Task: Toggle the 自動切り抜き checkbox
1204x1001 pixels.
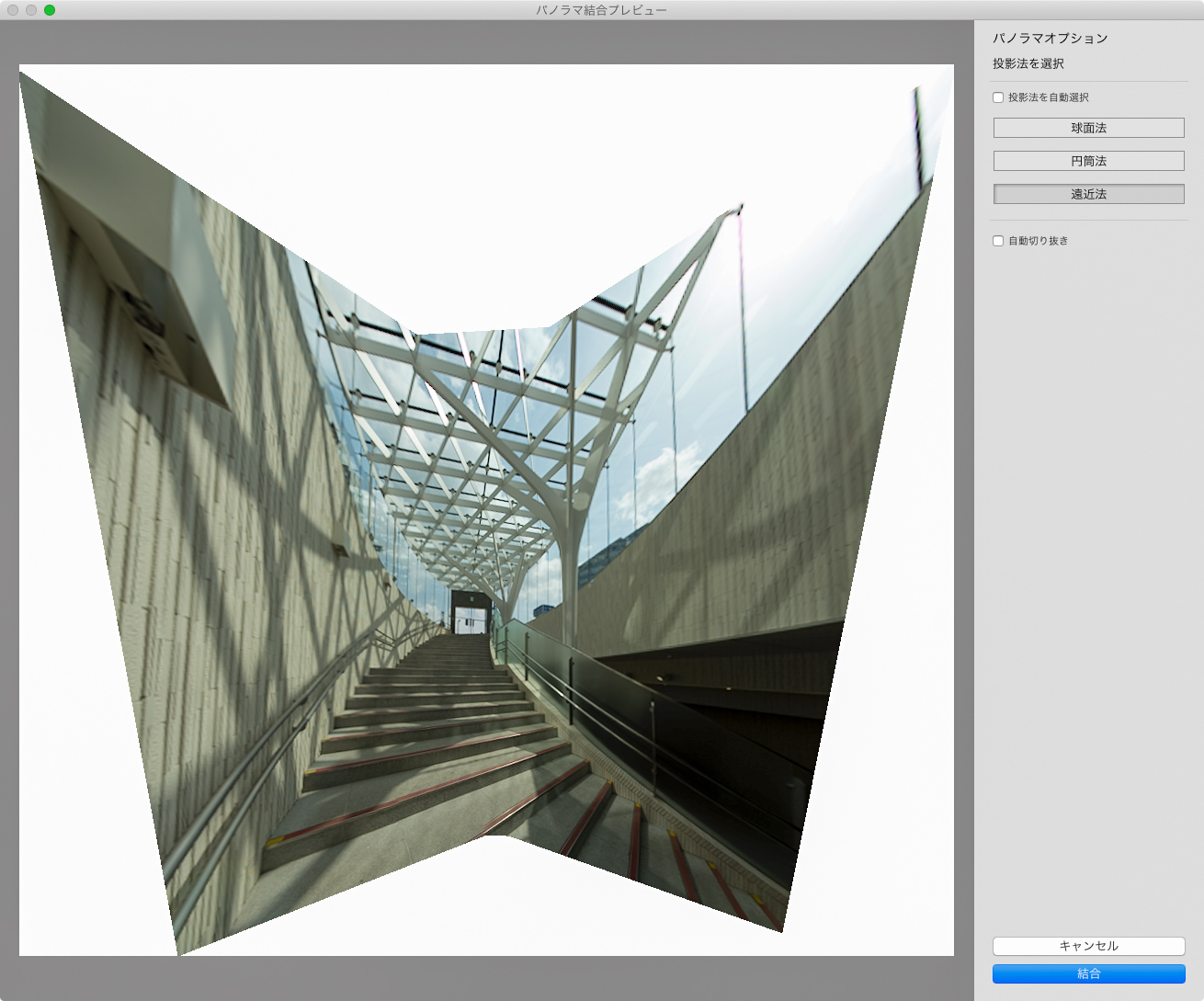Action: coord(998,241)
